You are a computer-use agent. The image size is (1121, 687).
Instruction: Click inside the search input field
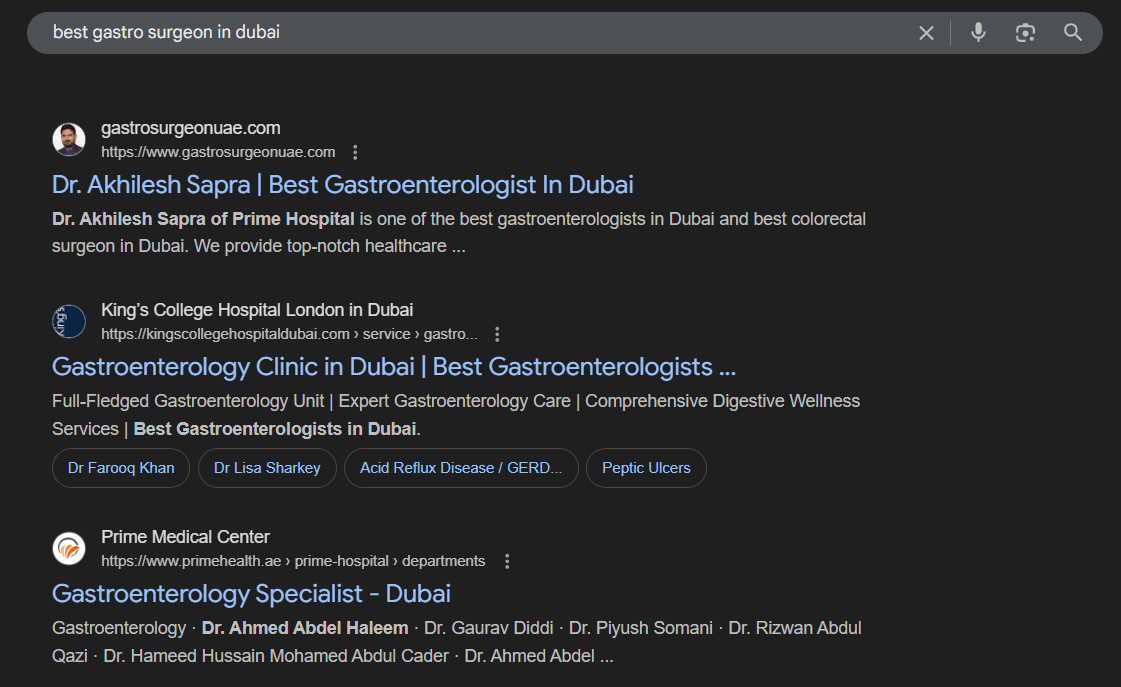400,32
